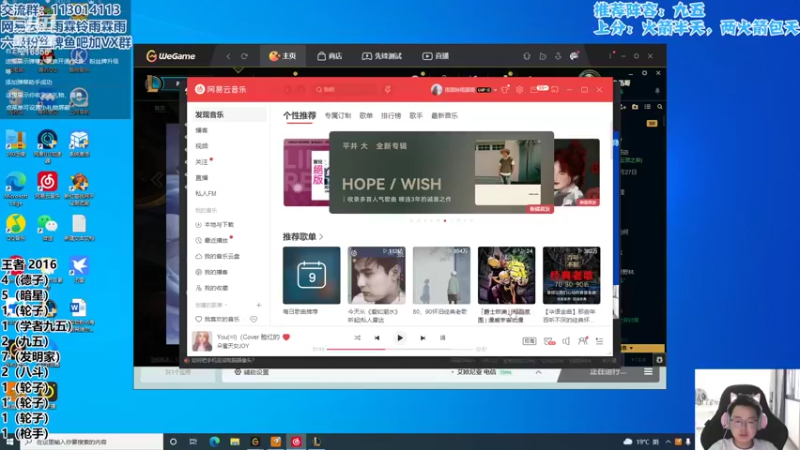Go back with header back arrow

(x=288, y=89)
